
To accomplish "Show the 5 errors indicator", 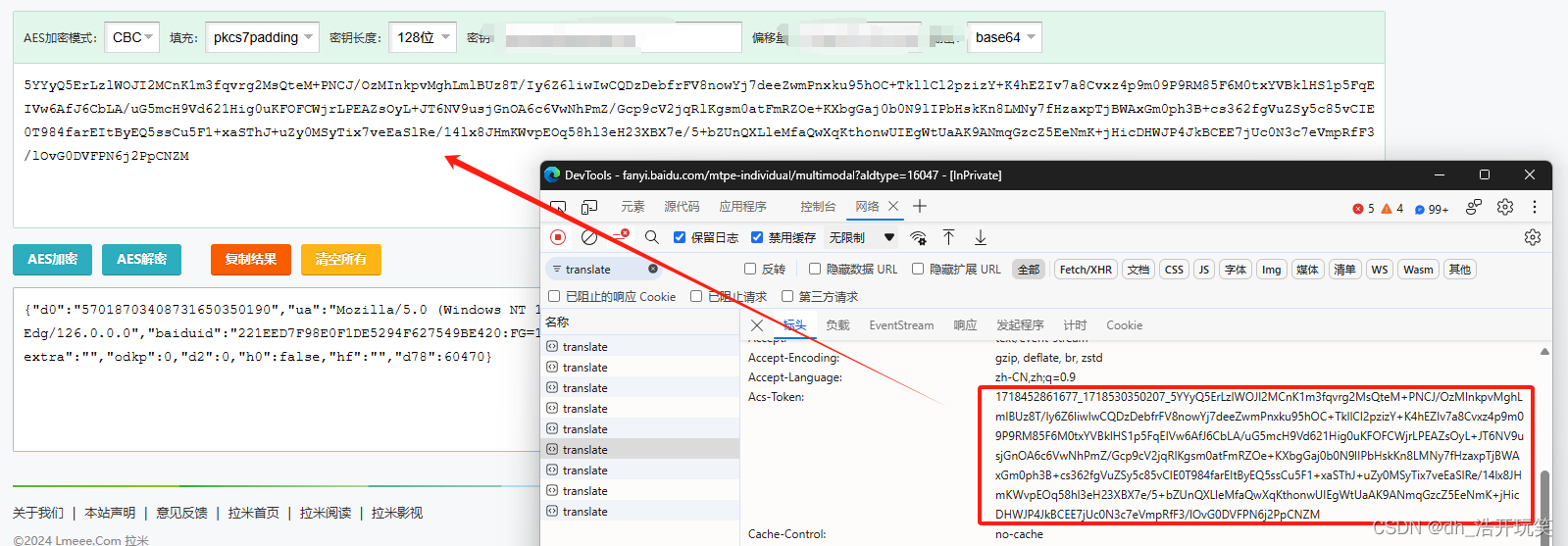I will [x=1363, y=208].
